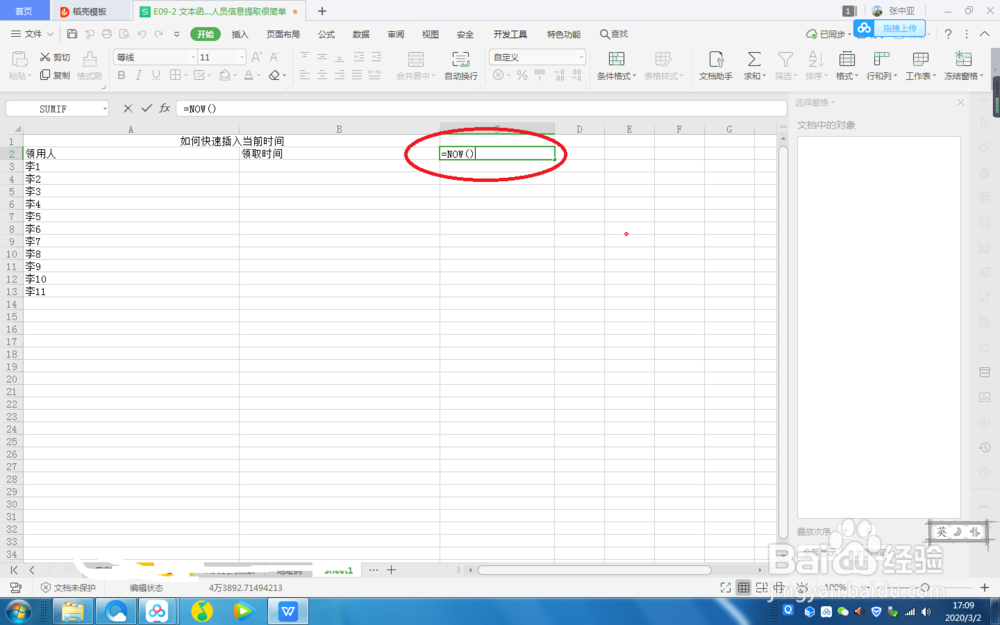Open Print Preview from quick access toolbar
Image resolution: width=1000 pixels, height=625 pixels.
tap(124, 34)
